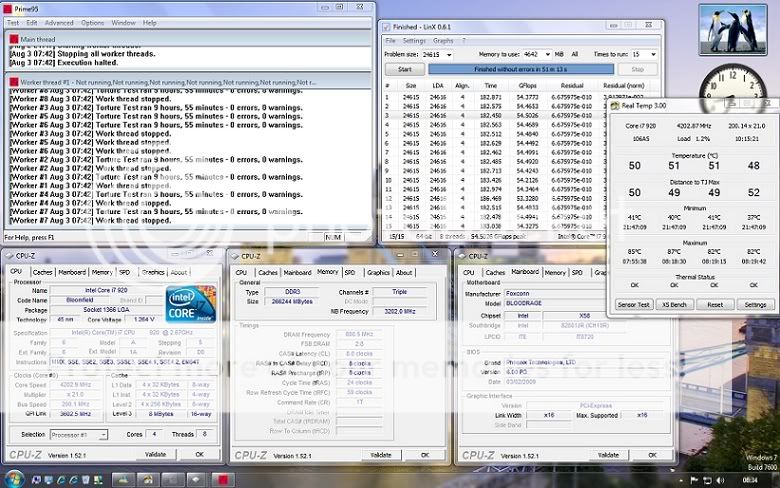Click the title icon of CPU-Z Mainboard window

tap(462, 256)
